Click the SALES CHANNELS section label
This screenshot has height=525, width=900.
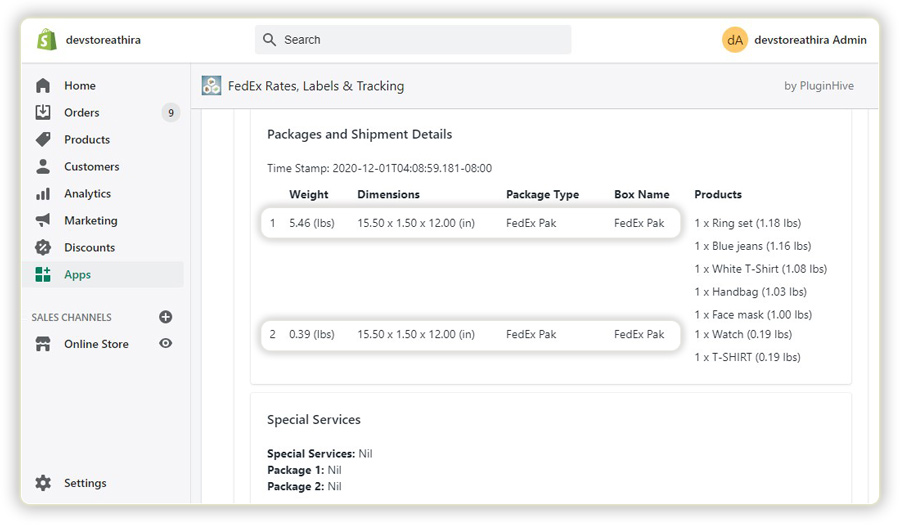(x=72, y=317)
